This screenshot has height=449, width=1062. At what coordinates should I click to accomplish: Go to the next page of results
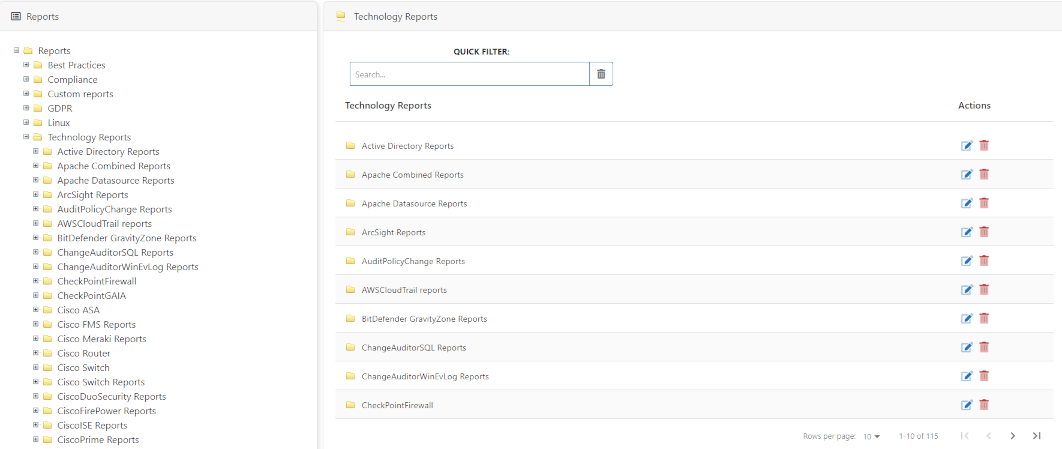point(1013,435)
